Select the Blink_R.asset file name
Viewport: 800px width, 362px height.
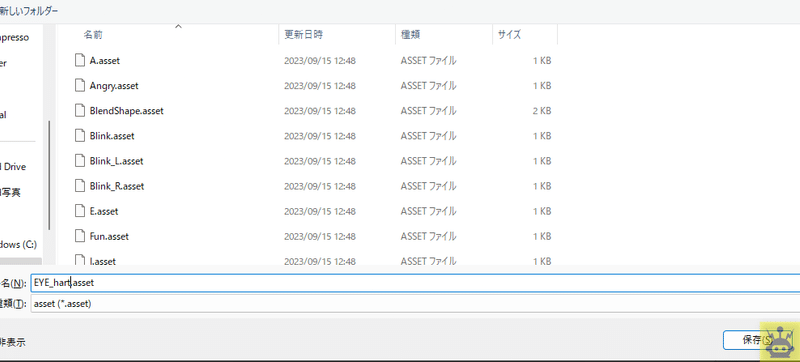point(117,186)
